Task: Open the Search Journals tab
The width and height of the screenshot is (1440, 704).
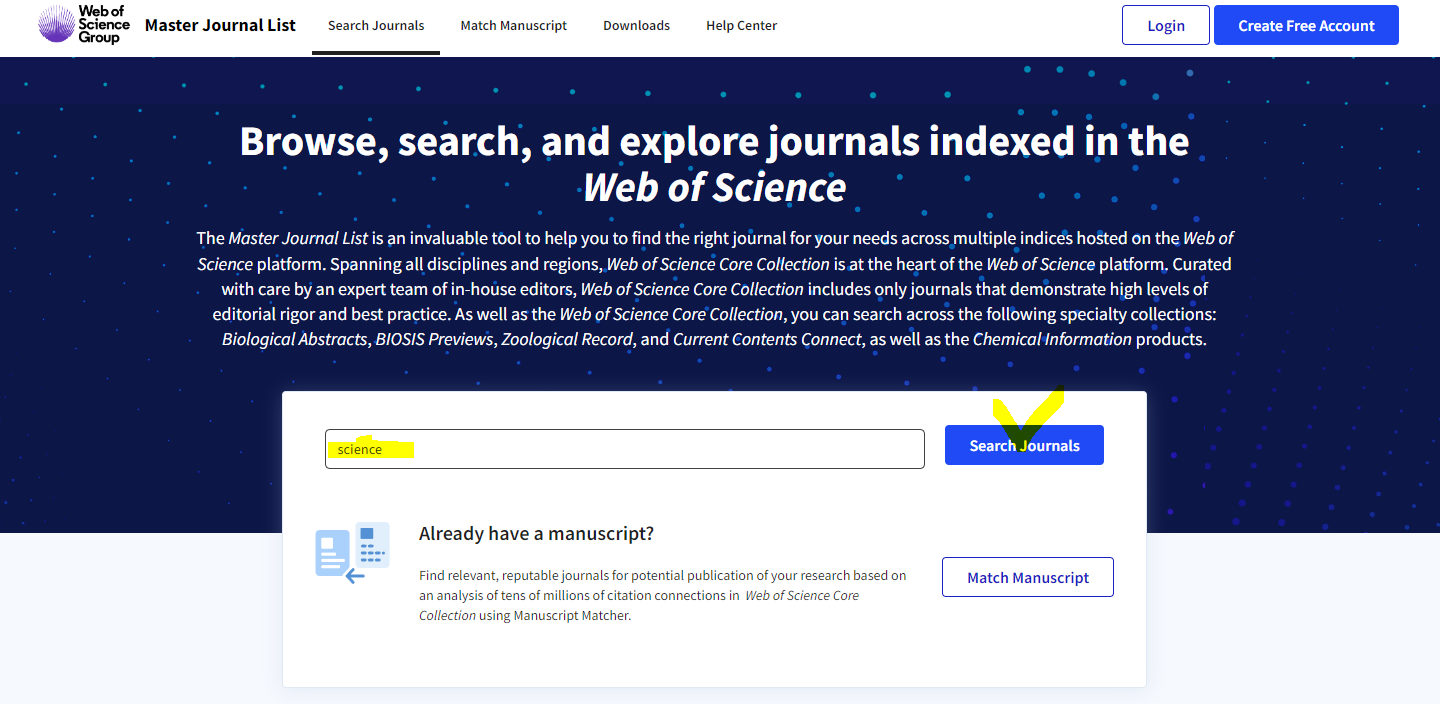Action: point(376,26)
